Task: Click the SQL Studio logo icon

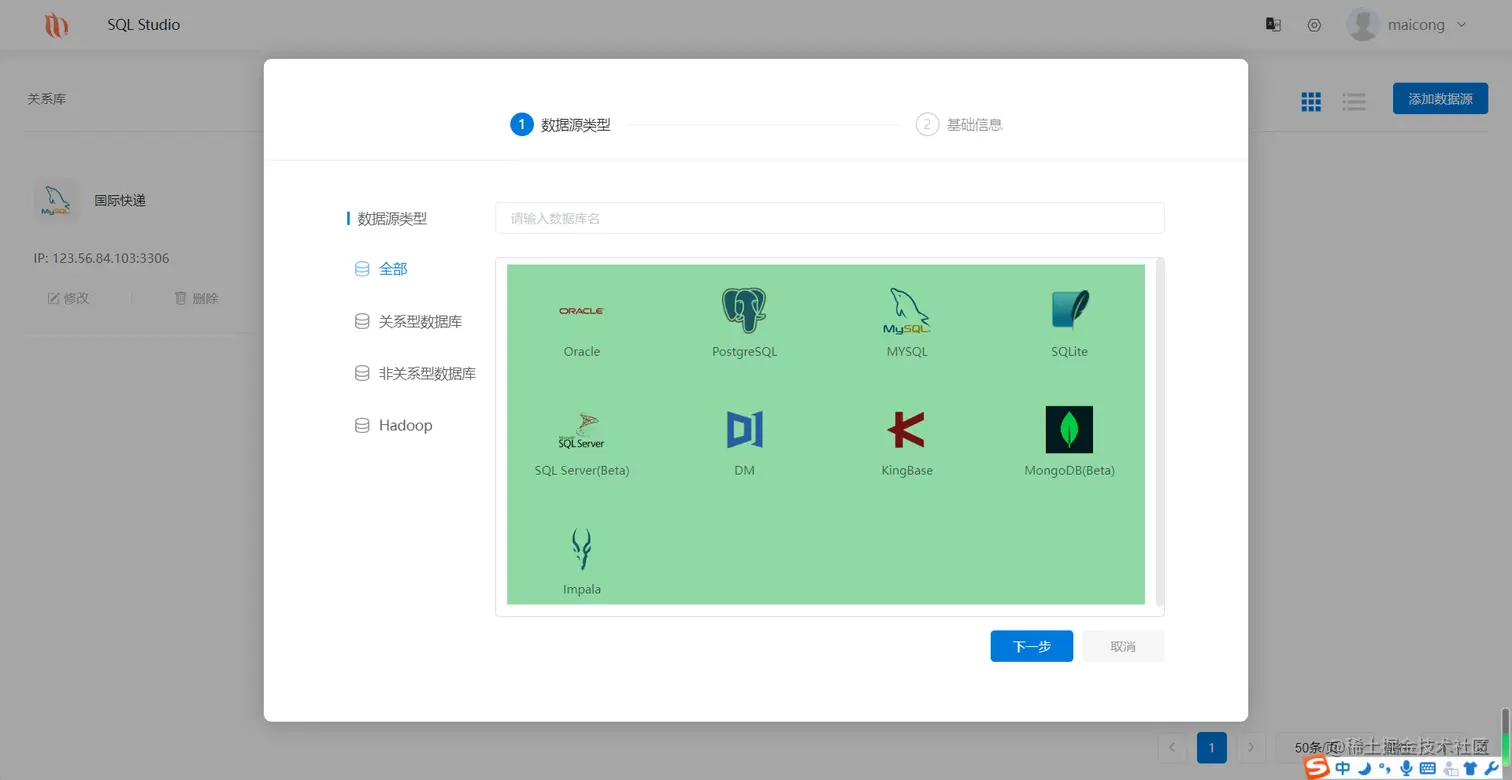Action: (57, 25)
